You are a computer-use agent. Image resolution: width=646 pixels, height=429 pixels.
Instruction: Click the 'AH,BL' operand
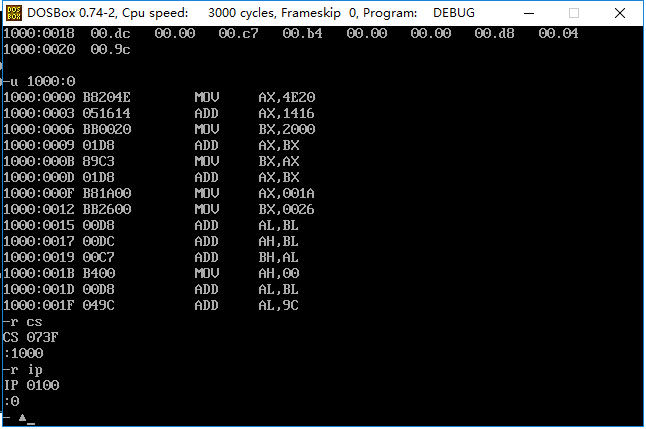(279, 242)
